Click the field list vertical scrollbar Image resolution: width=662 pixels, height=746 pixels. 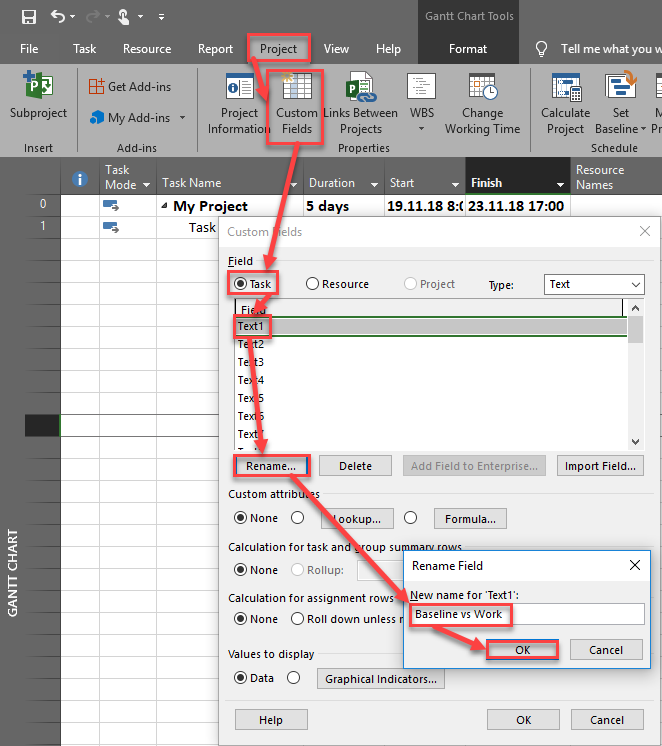(x=635, y=380)
